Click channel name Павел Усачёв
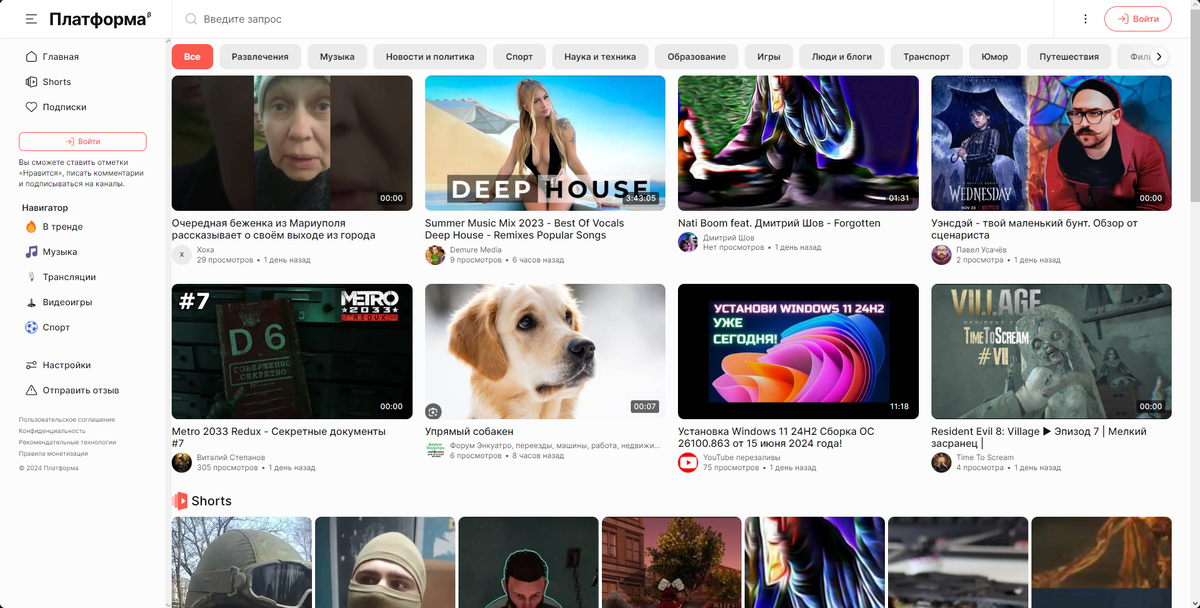The image size is (1200, 608). click(981, 249)
